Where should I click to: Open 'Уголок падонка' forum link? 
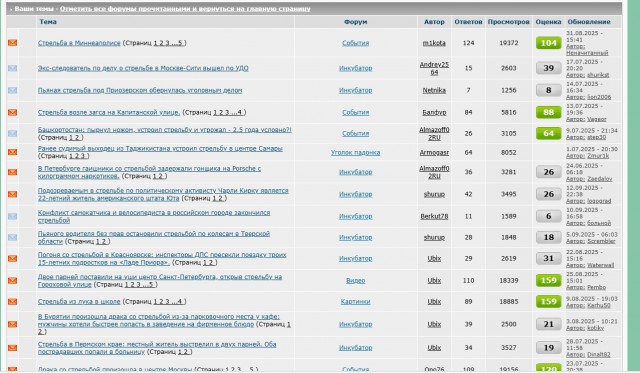click(356, 153)
